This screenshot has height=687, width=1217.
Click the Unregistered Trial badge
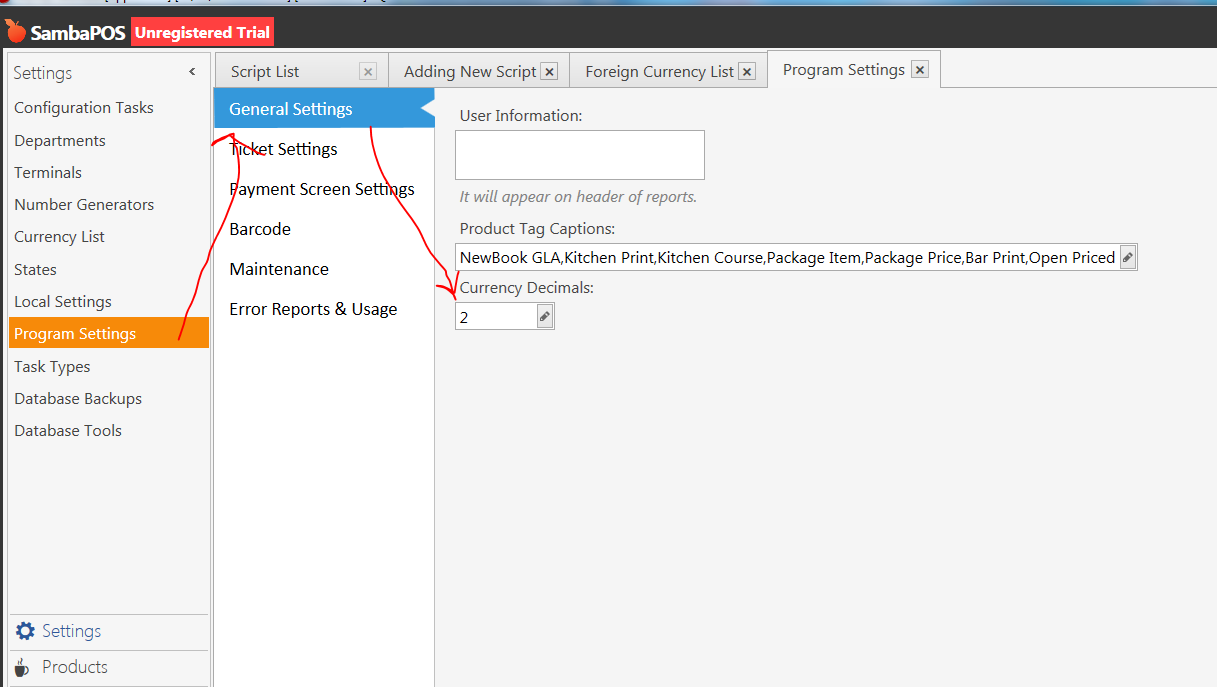(203, 32)
